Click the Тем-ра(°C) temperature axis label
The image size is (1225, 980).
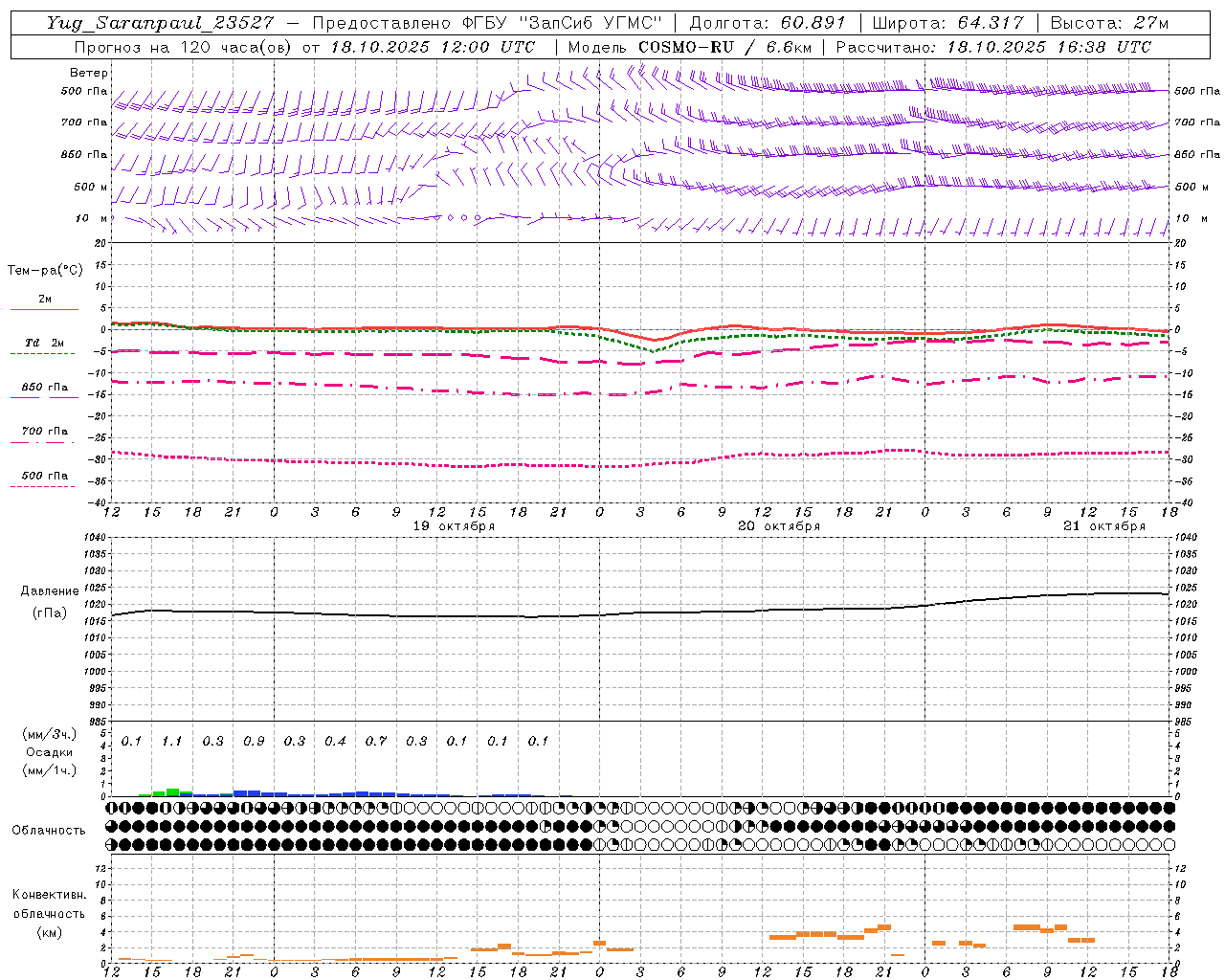click(45, 271)
